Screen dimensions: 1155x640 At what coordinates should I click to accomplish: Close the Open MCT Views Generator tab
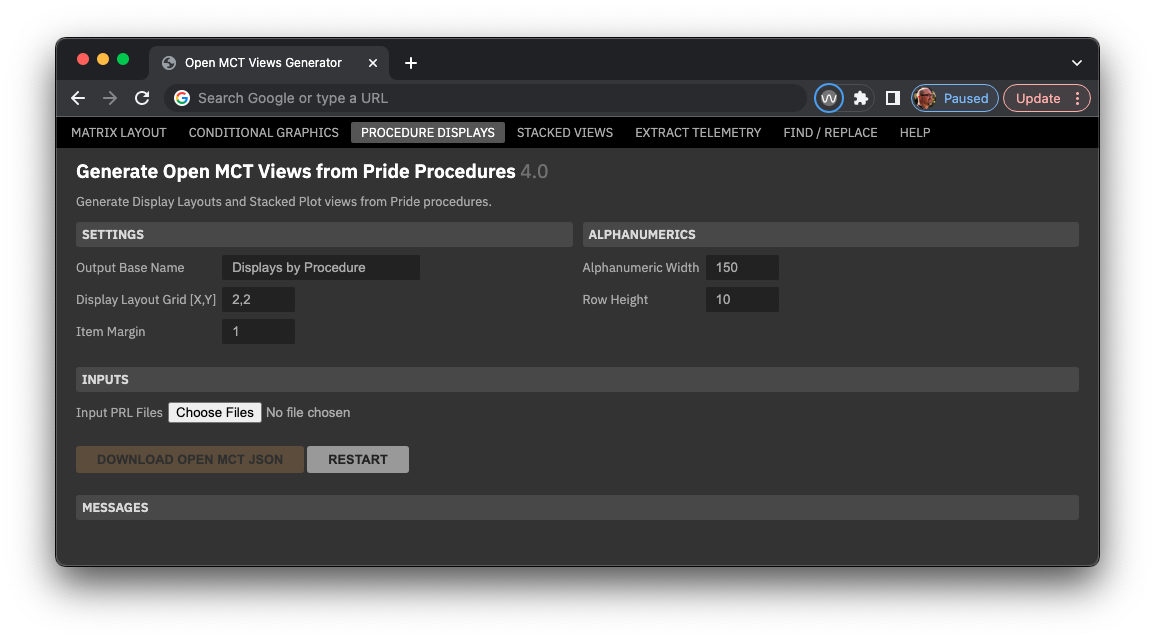pyautogui.click(x=373, y=63)
